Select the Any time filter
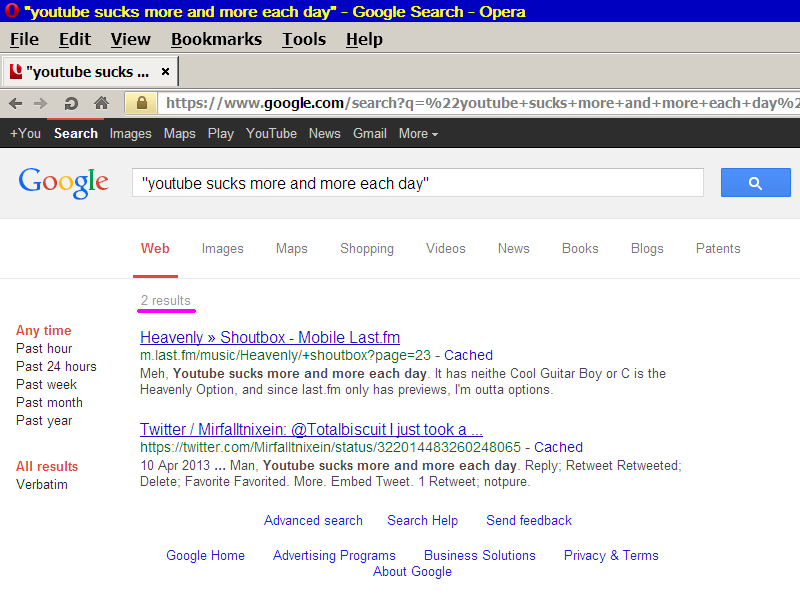 click(43, 331)
